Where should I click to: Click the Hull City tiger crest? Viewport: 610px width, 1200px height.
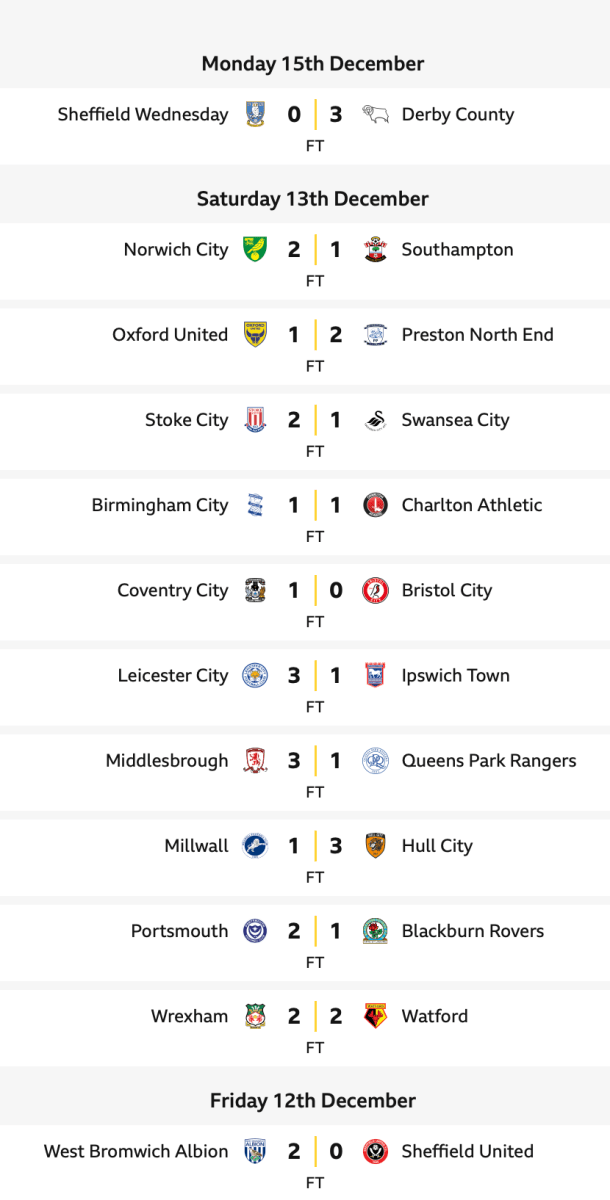click(375, 845)
